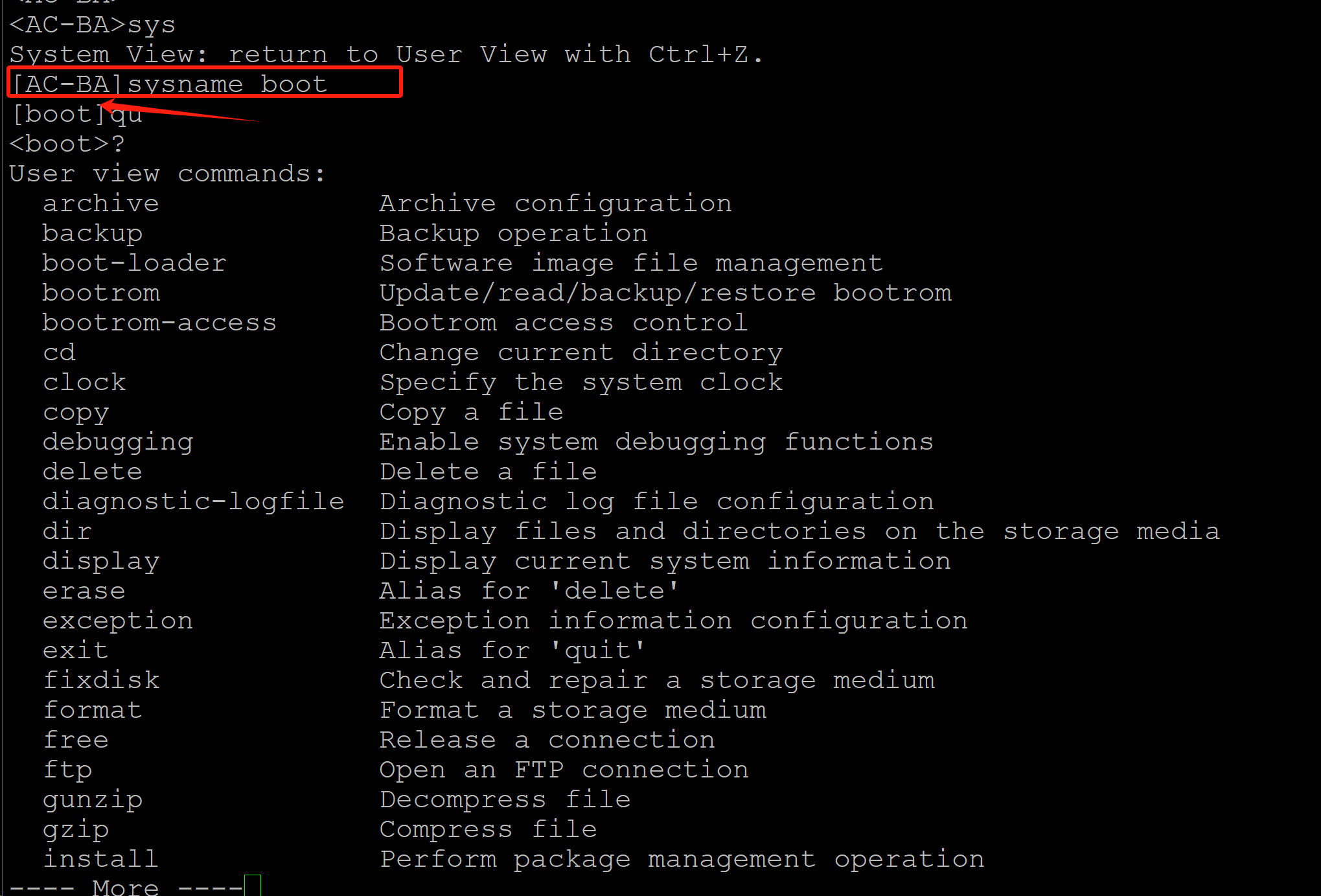Click the 'archive' command name
This screenshot has height=896, width=1321.
click(100, 204)
